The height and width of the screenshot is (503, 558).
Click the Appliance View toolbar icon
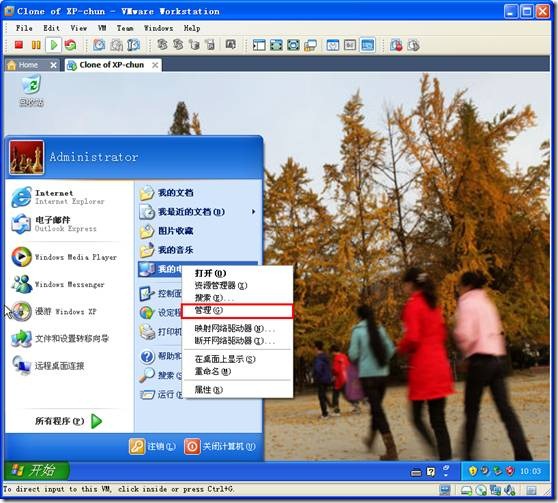[350, 45]
